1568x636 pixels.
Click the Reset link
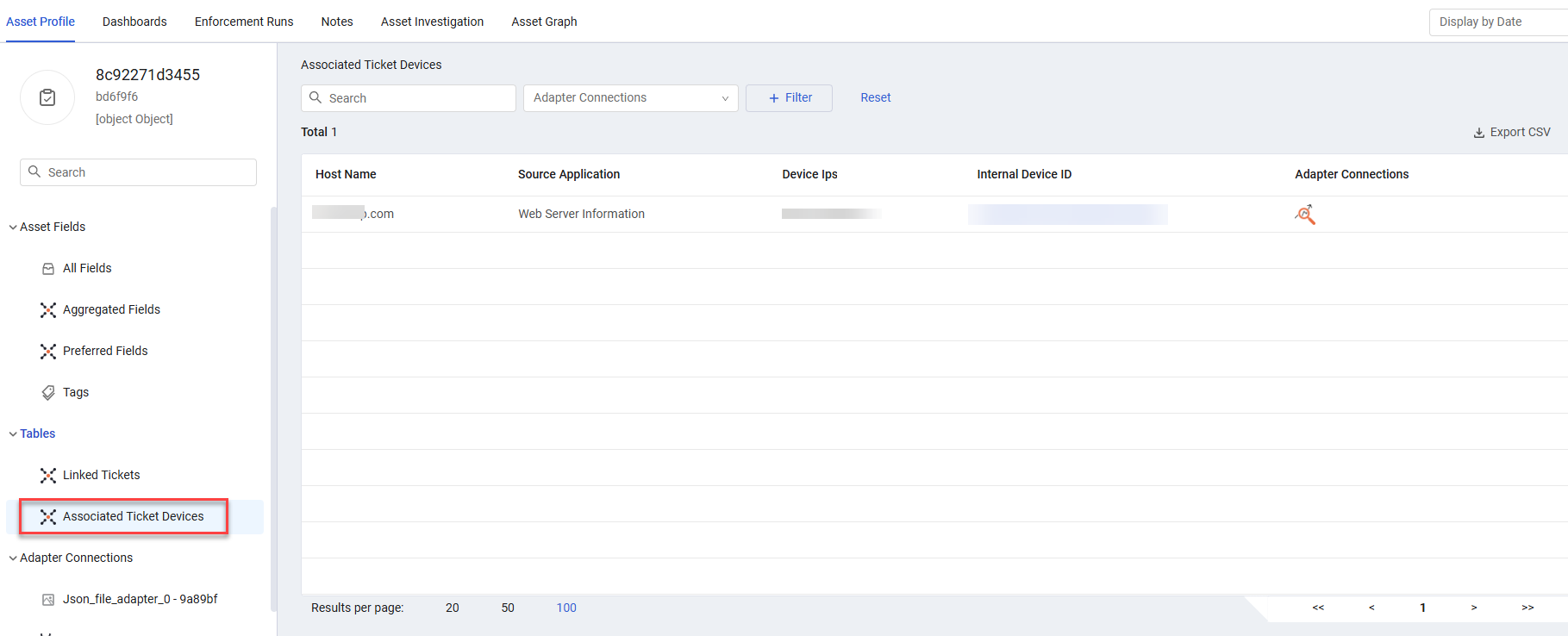tap(876, 97)
